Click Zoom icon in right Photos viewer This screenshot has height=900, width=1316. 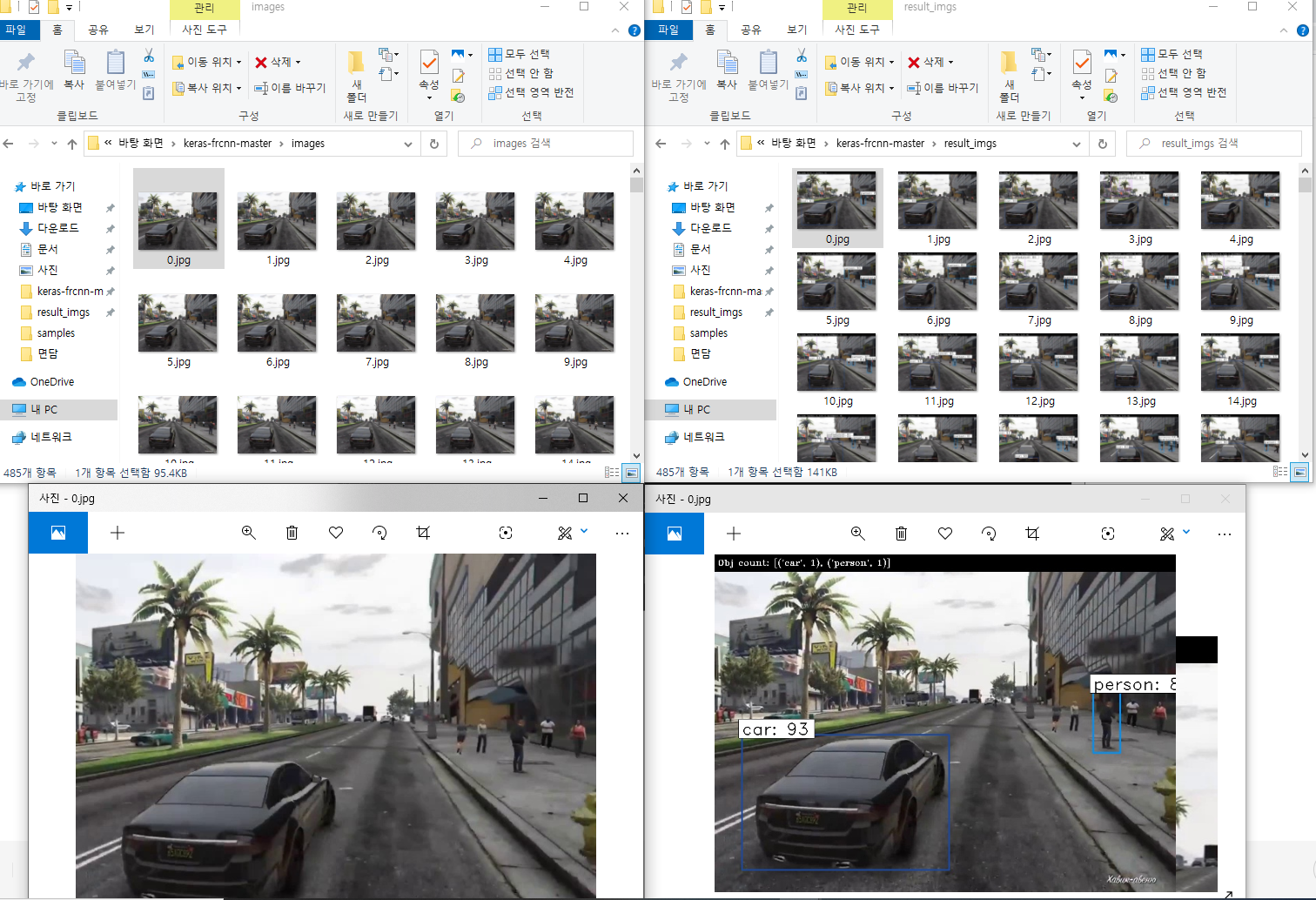(x=858, y=534)
